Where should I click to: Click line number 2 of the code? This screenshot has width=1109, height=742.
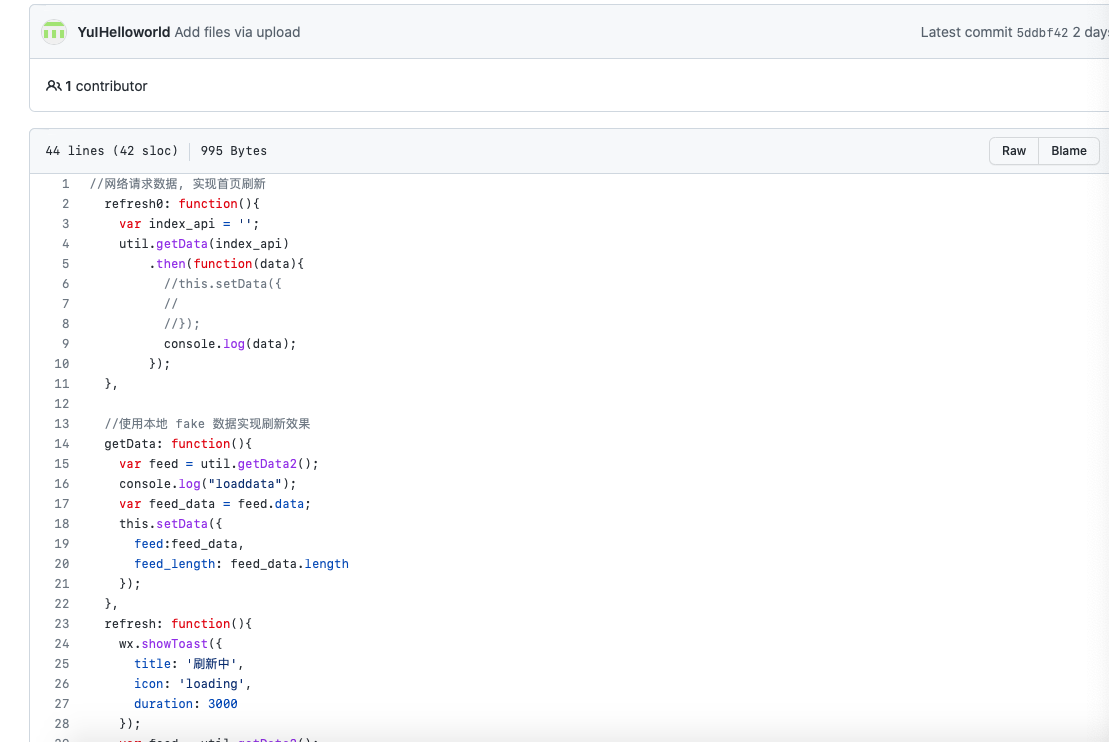65,204
